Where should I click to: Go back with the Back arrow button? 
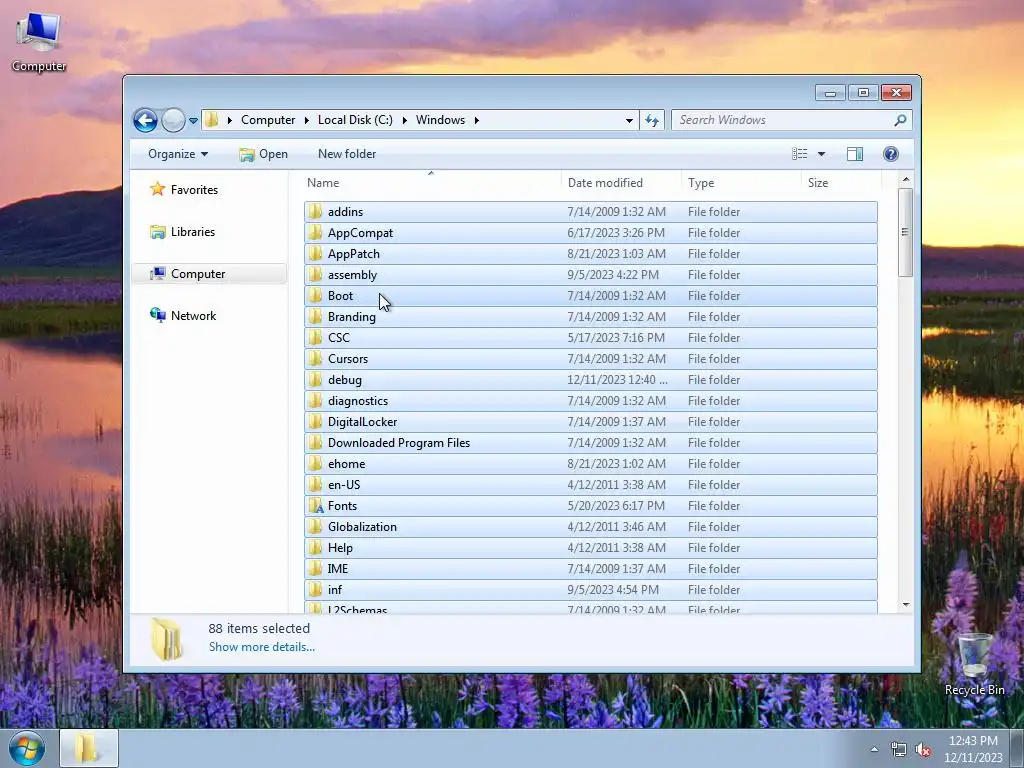tap(145, 120)
